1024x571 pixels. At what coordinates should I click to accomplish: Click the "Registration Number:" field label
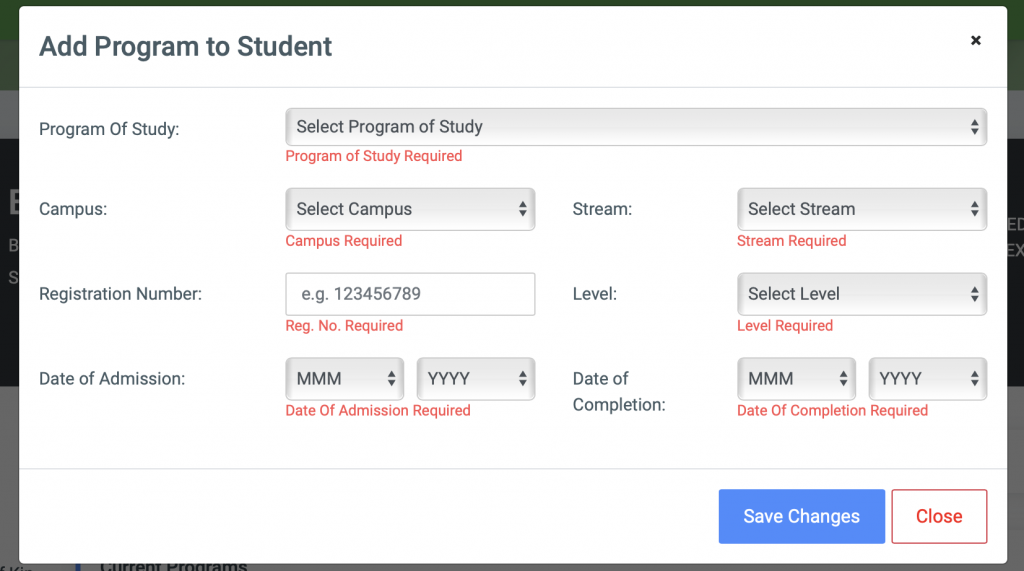pos(120,294)
